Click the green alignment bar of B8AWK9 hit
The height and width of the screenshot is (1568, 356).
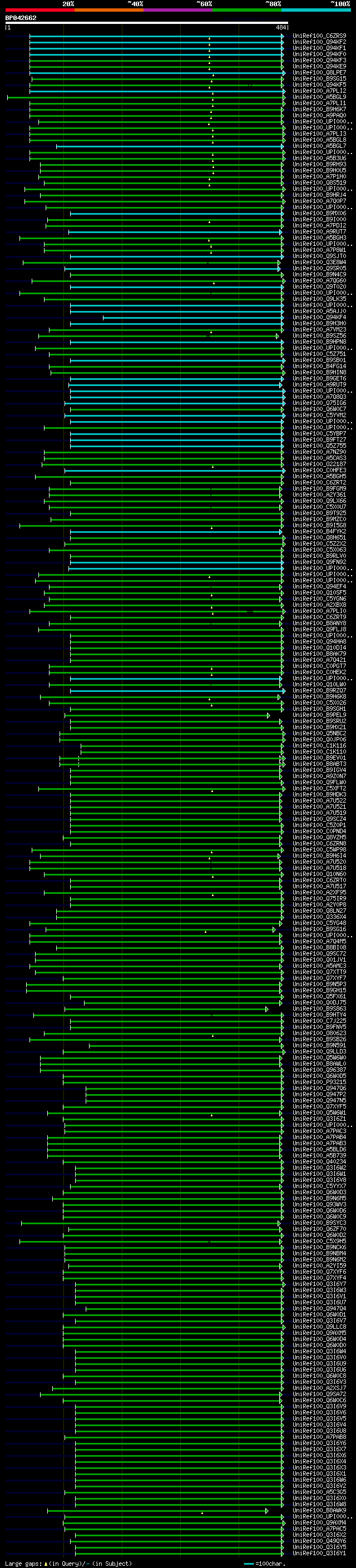point(157,1510)
